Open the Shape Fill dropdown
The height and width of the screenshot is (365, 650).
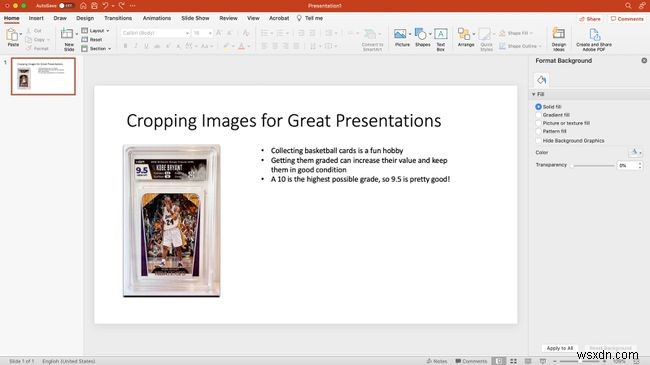[516, 33]
